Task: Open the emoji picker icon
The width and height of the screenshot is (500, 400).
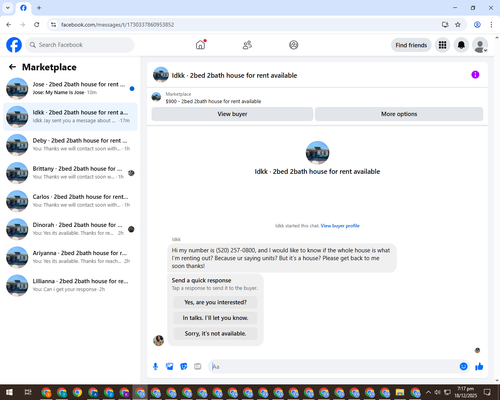Action: (x=463, y=367)
